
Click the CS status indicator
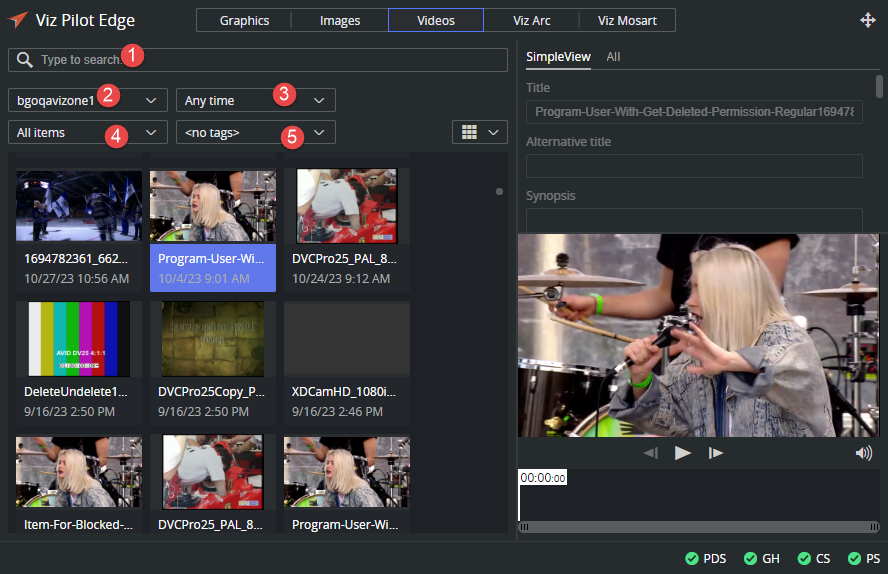pos(815,559)
